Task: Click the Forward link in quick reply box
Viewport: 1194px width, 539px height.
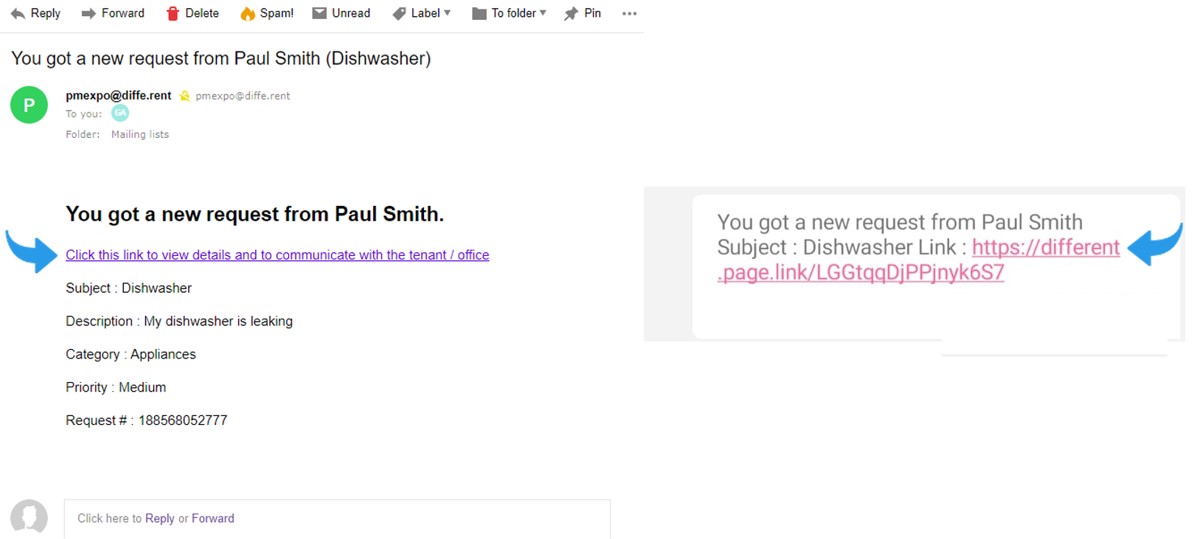Action: pos(213,518)
